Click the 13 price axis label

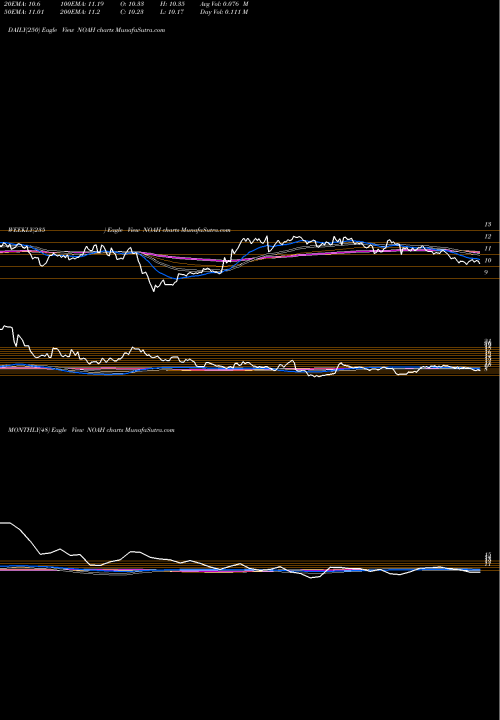(x=488, y=225)
